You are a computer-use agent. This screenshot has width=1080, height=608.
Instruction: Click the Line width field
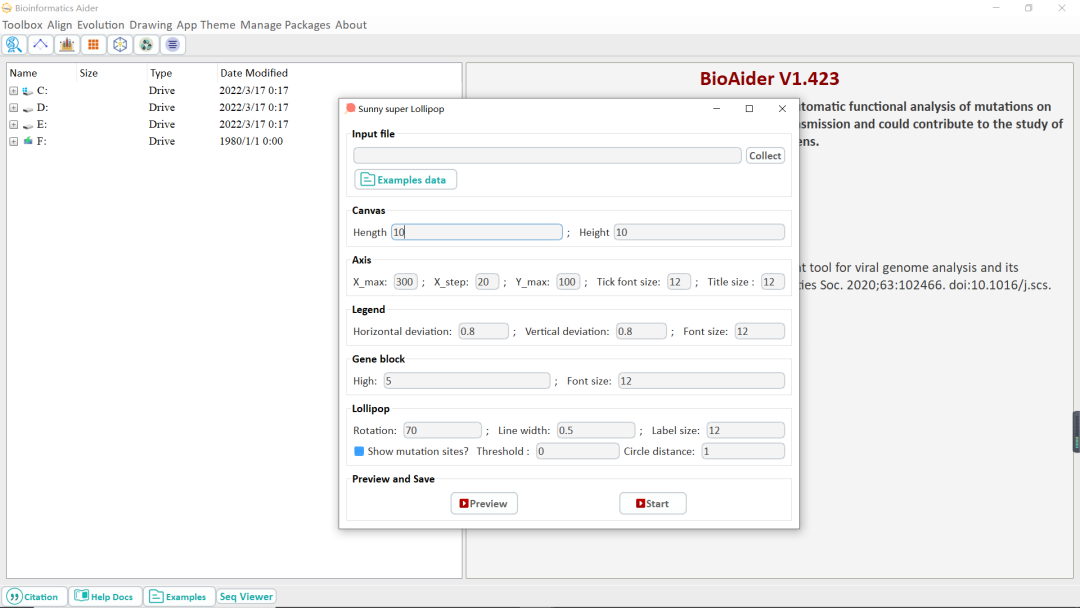pos(596,430)
